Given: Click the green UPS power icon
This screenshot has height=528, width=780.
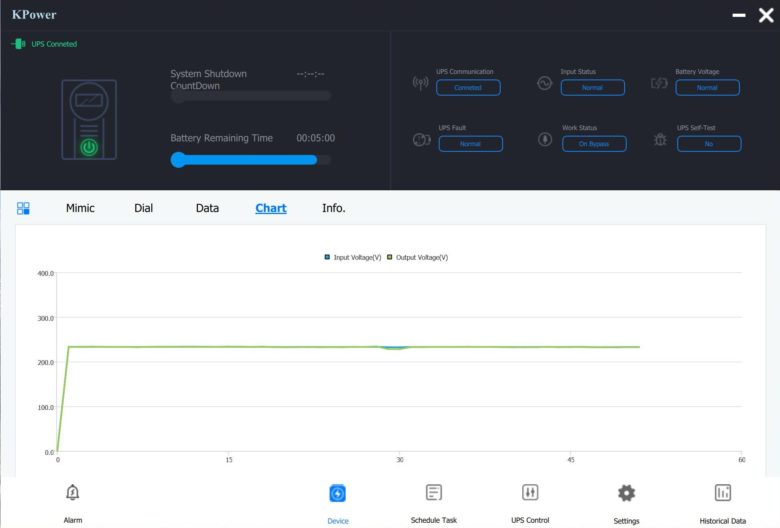Looking at the screenshot, I should click(x=89, y=147).
